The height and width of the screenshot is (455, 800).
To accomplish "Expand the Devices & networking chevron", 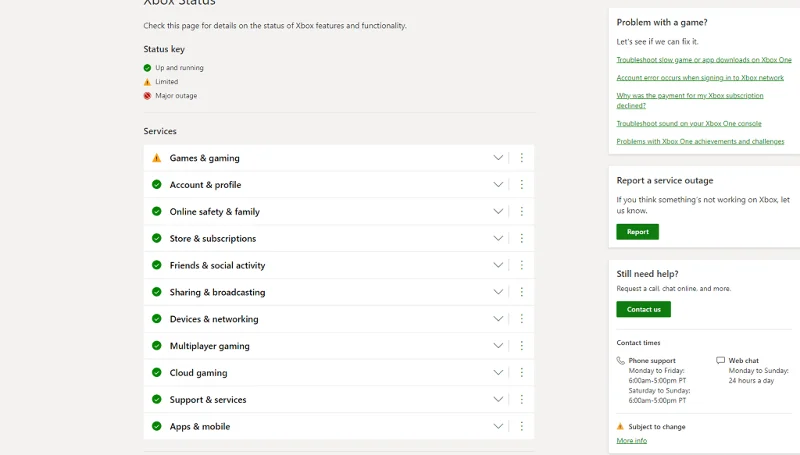I will coord(498,319).
